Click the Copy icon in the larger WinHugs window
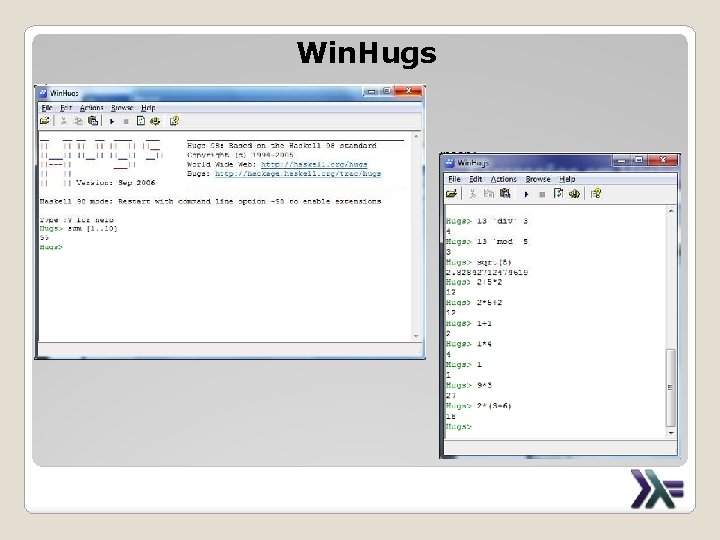This screenshot has height=540, width=720. click(79, 121)
